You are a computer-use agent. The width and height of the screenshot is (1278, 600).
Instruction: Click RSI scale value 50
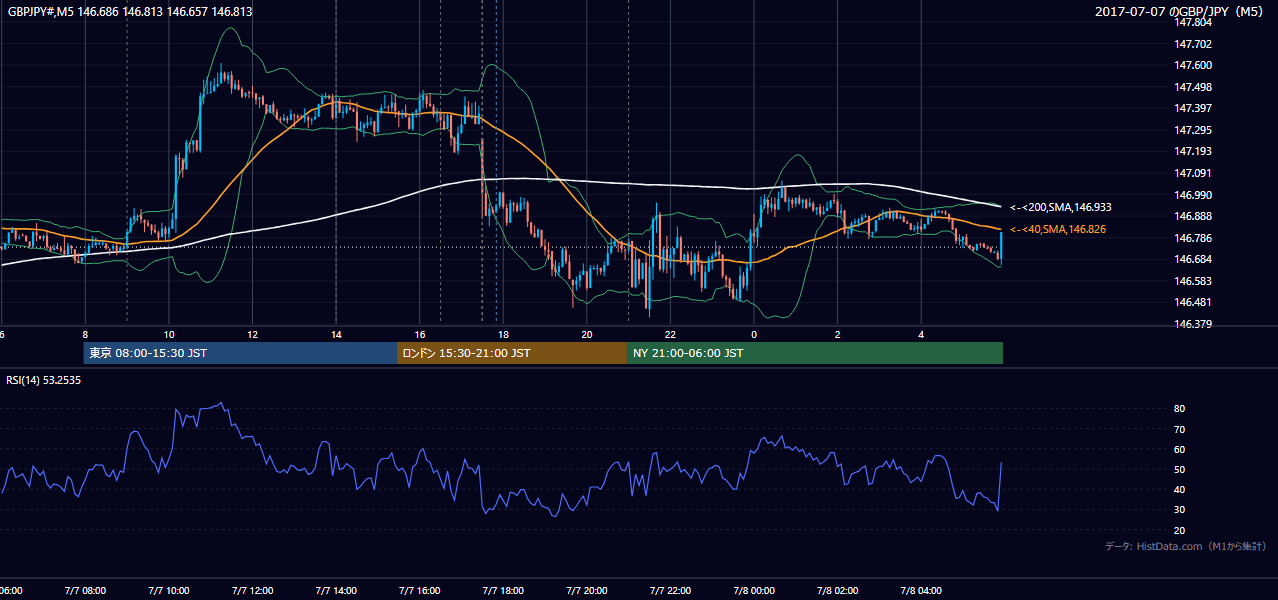click(1179, 469)
